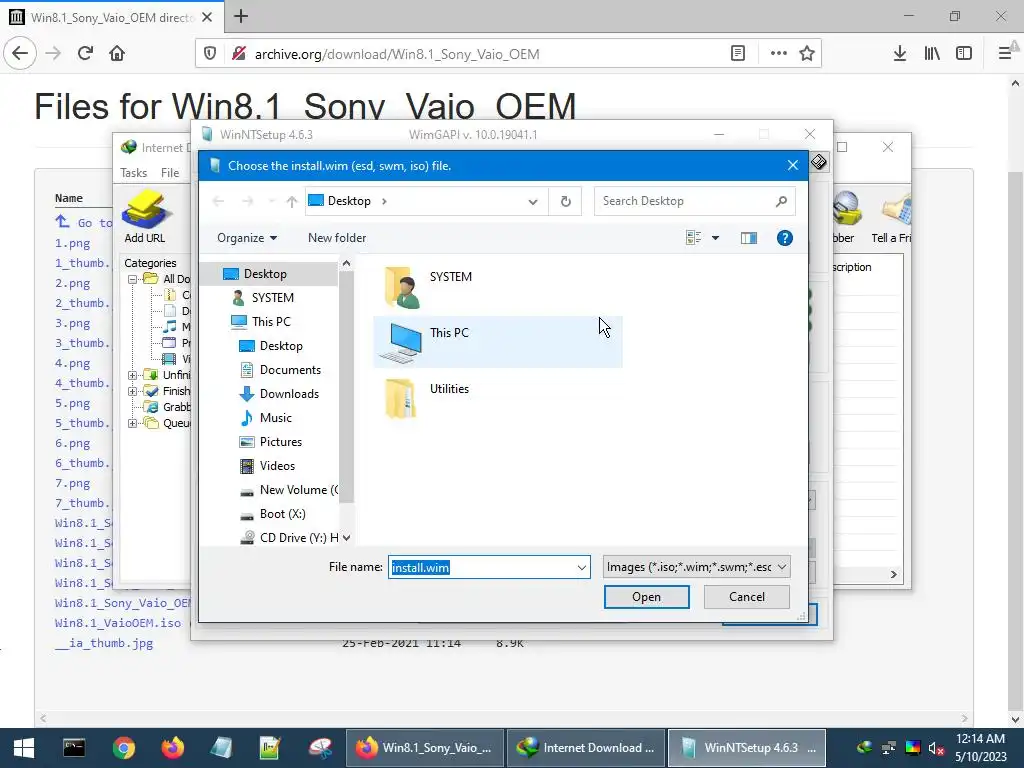Click Firefox back button

(x=20, y=54)
